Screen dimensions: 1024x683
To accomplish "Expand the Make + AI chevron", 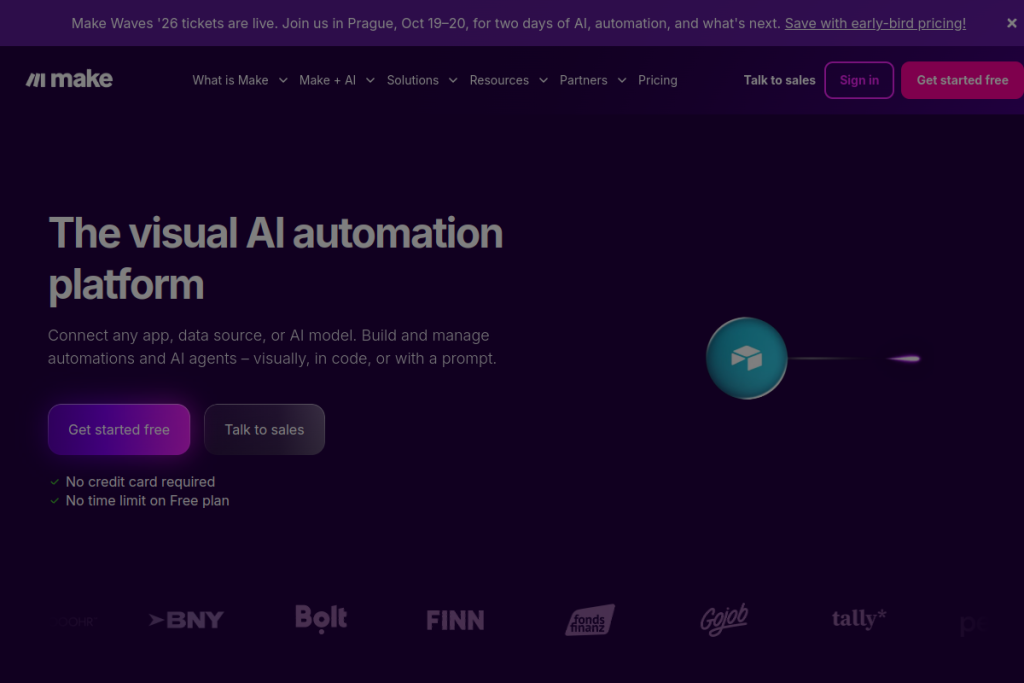I will [370, 80].
